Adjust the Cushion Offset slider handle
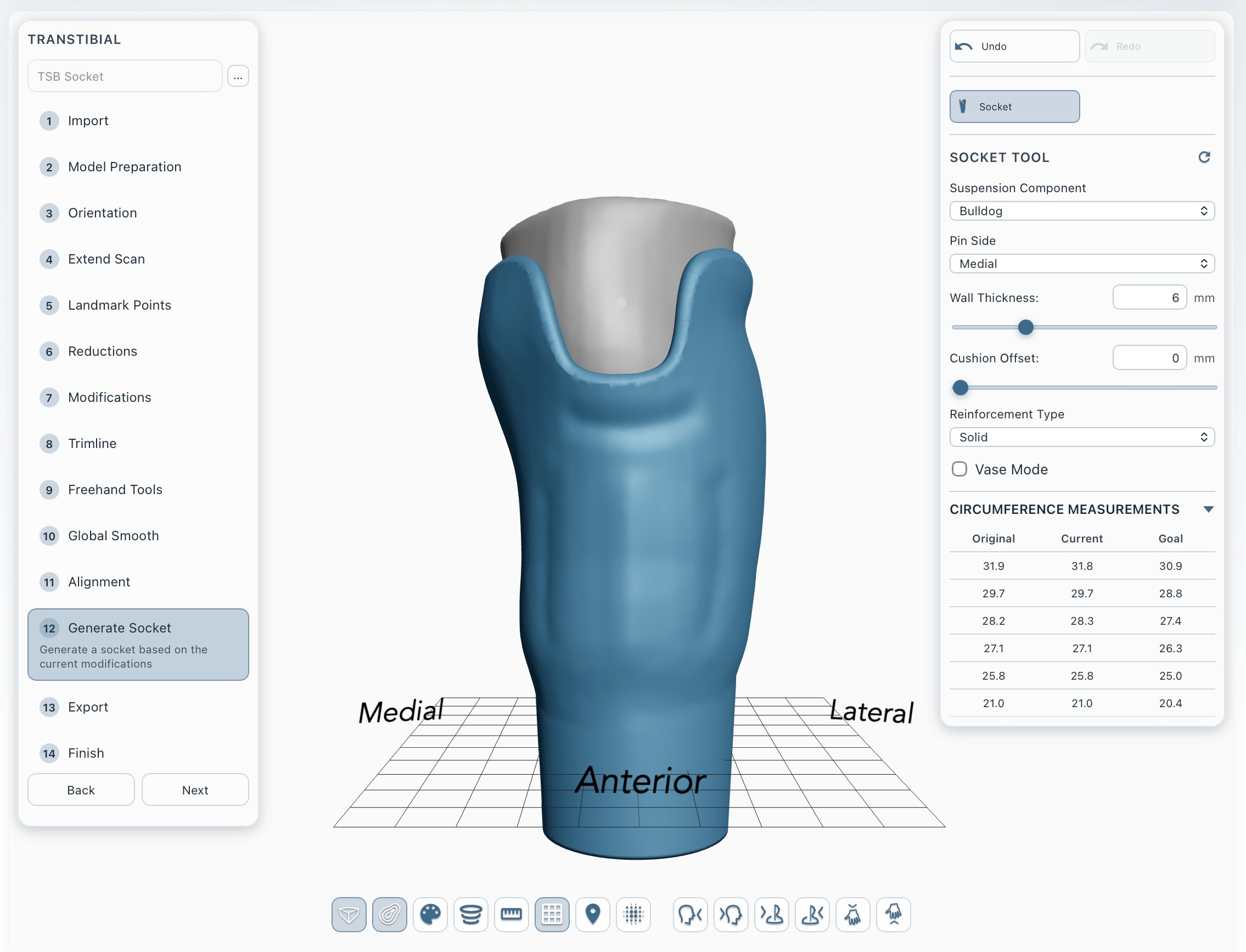The height and width of the screenshot is (952, 1246). coord(961,388)
